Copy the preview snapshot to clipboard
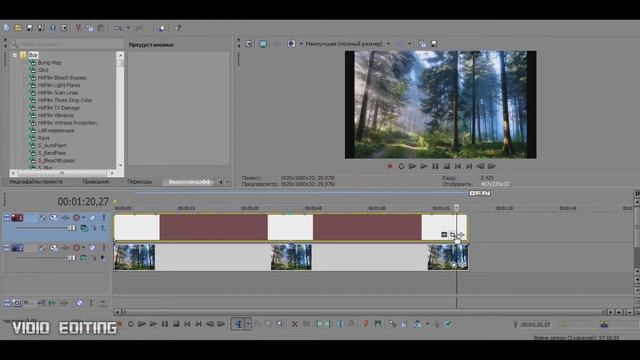 coord(422,44)
